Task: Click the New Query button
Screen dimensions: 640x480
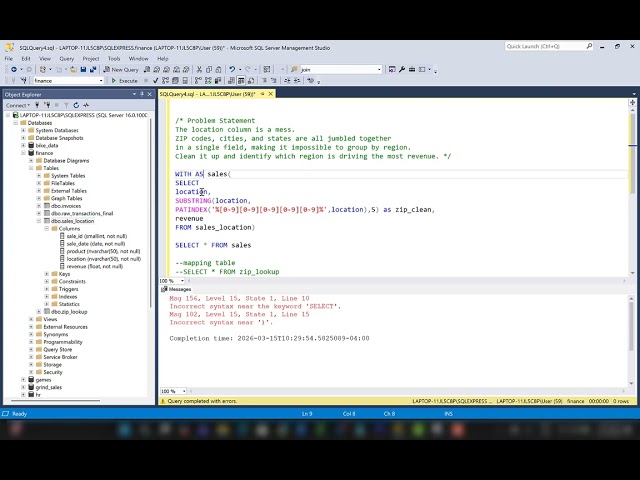Action: click(x=121, y=69)
